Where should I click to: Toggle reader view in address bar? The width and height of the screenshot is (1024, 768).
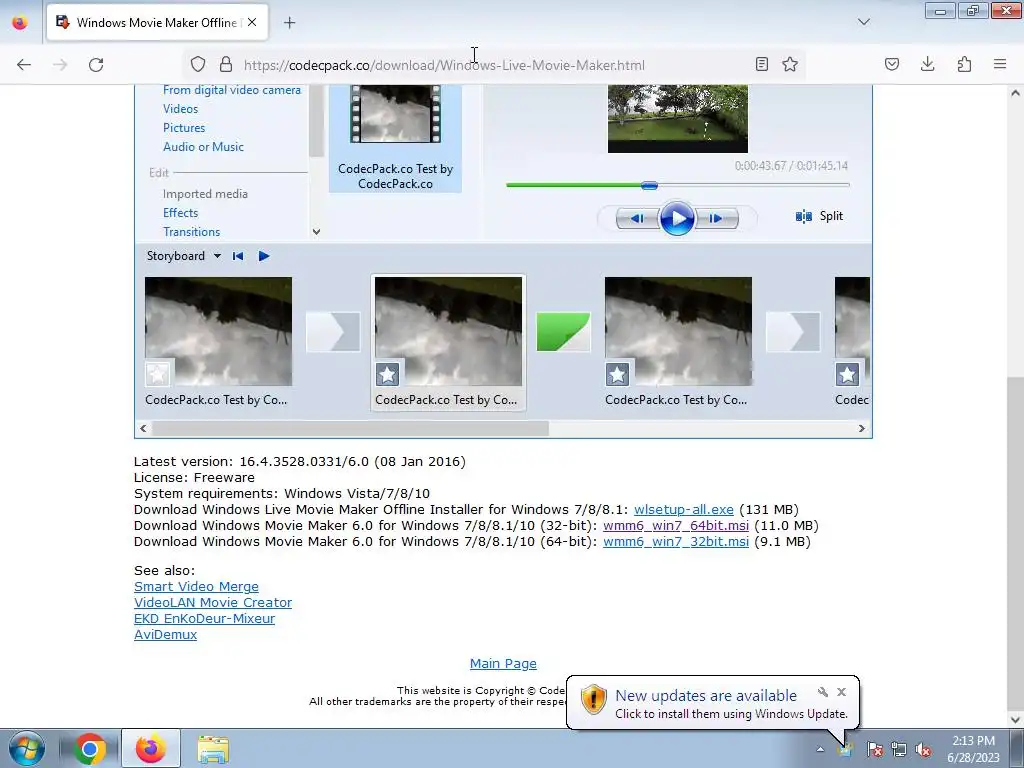point(761,64)
